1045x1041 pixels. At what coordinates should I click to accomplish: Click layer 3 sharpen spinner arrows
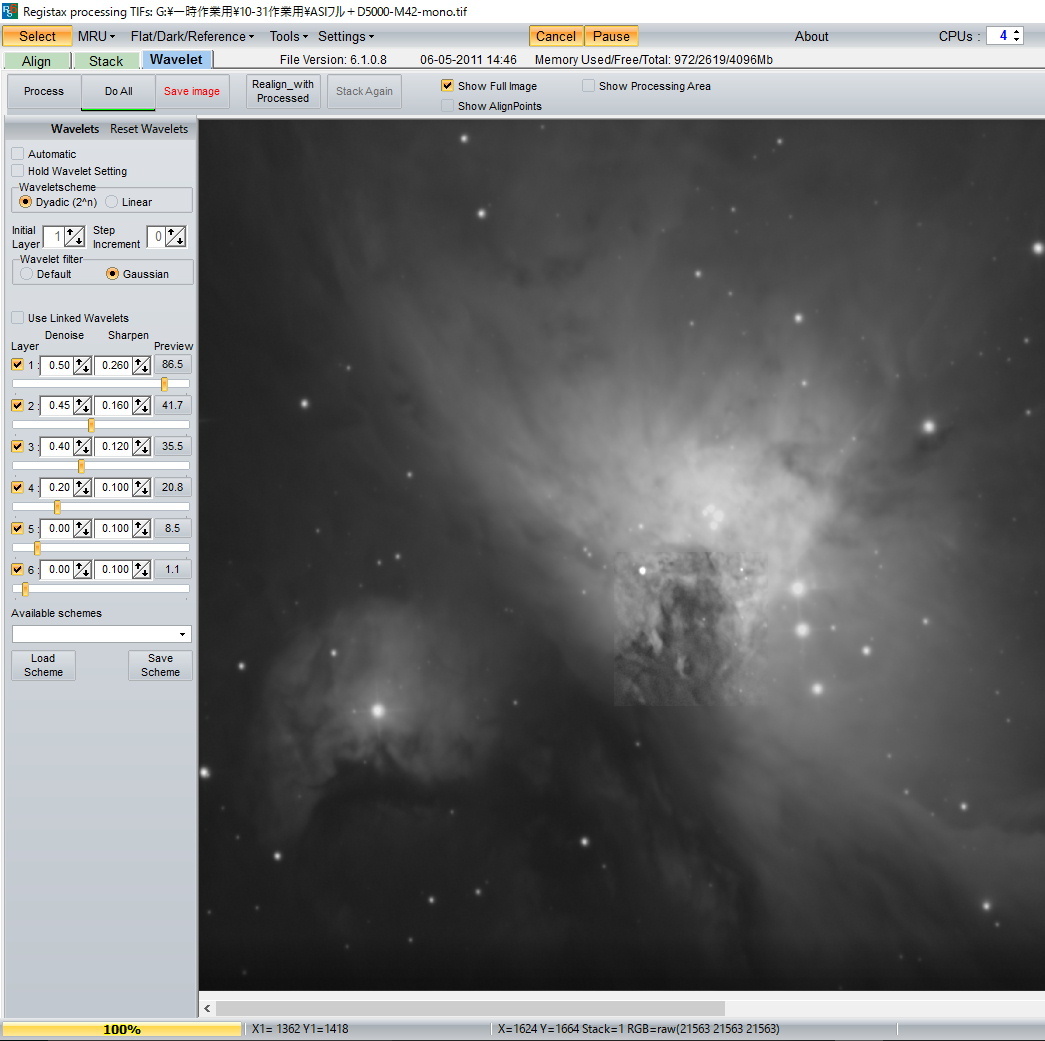click(141, 447)
